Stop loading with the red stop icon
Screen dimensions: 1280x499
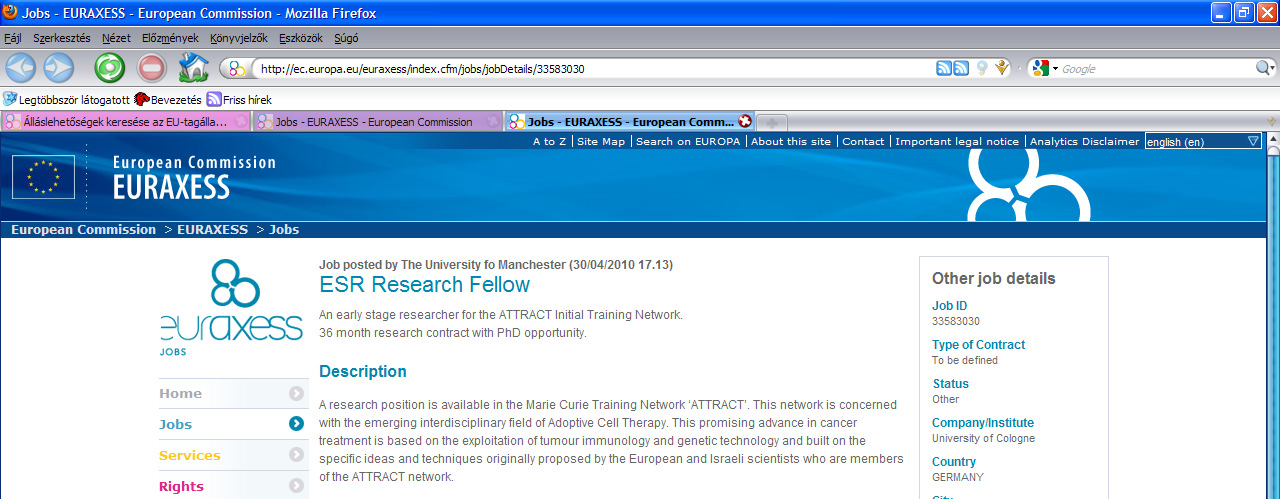coord(151,68)
